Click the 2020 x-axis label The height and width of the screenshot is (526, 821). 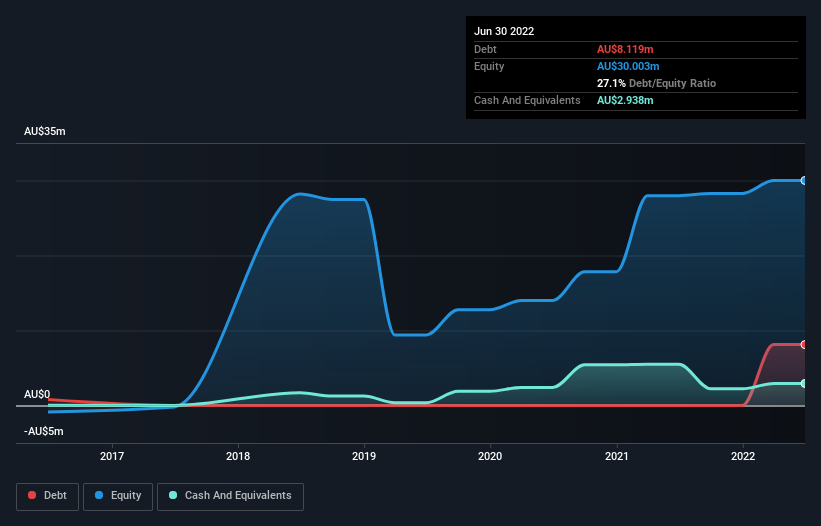[x=490, y=456]
